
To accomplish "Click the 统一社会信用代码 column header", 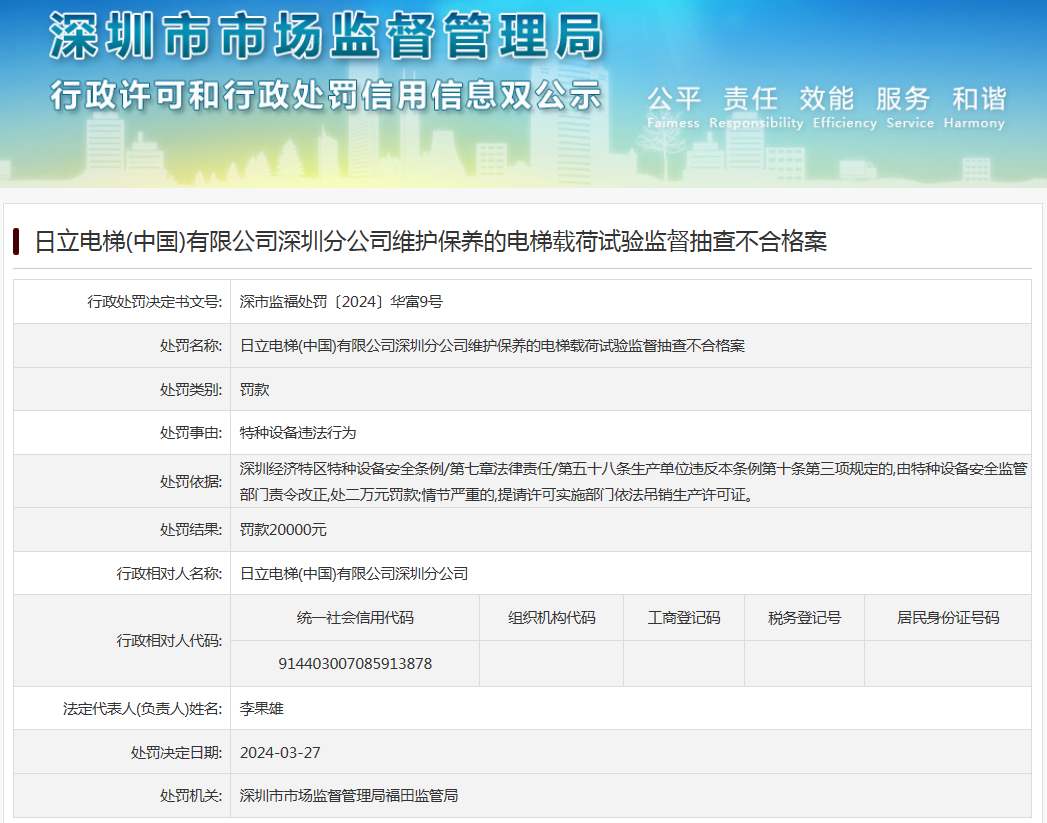I will [355, 618].
